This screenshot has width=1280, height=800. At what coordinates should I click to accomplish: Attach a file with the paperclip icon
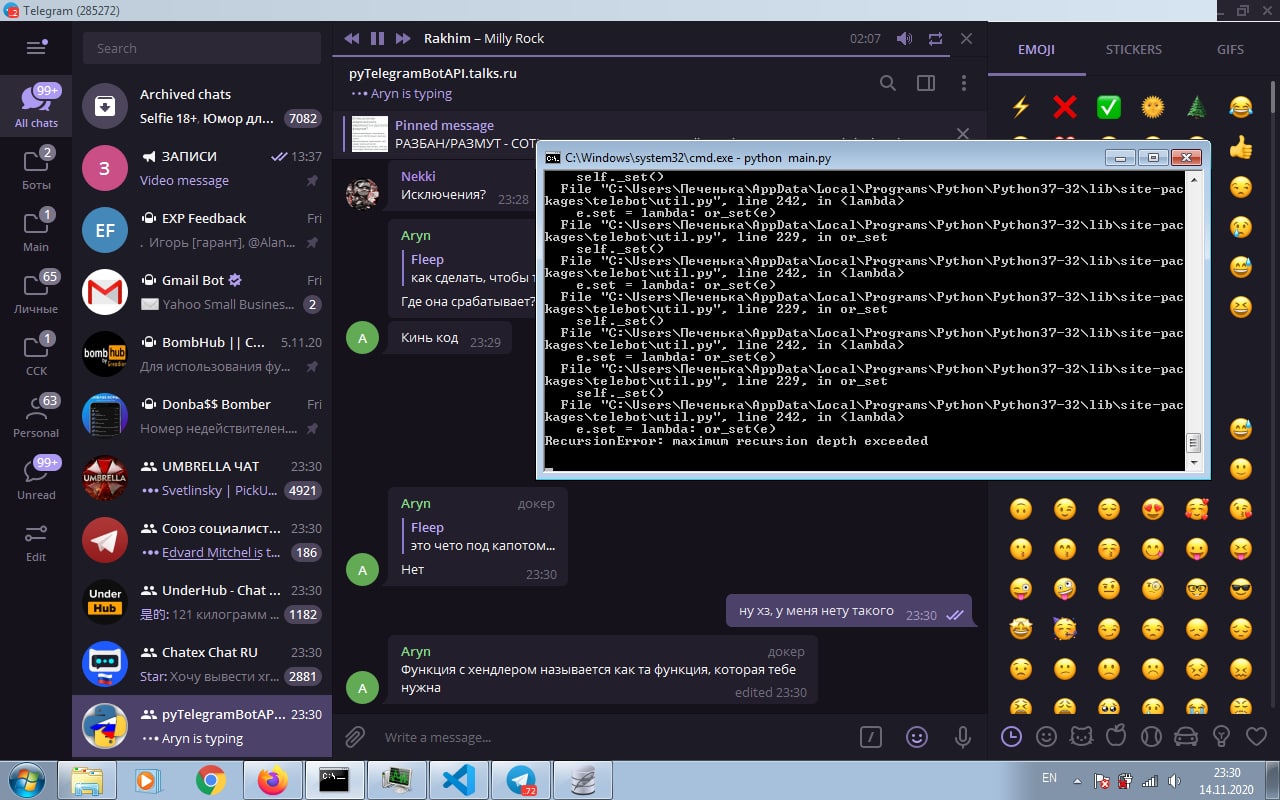click(355, 737)
